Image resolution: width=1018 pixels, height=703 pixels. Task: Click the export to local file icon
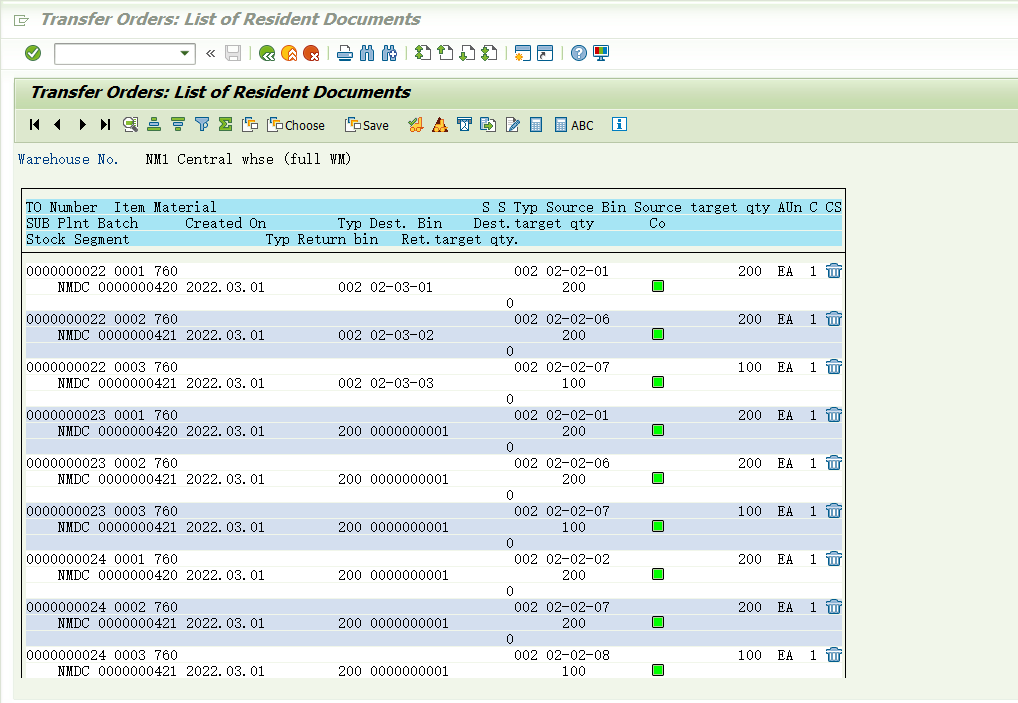pos(488,125)
